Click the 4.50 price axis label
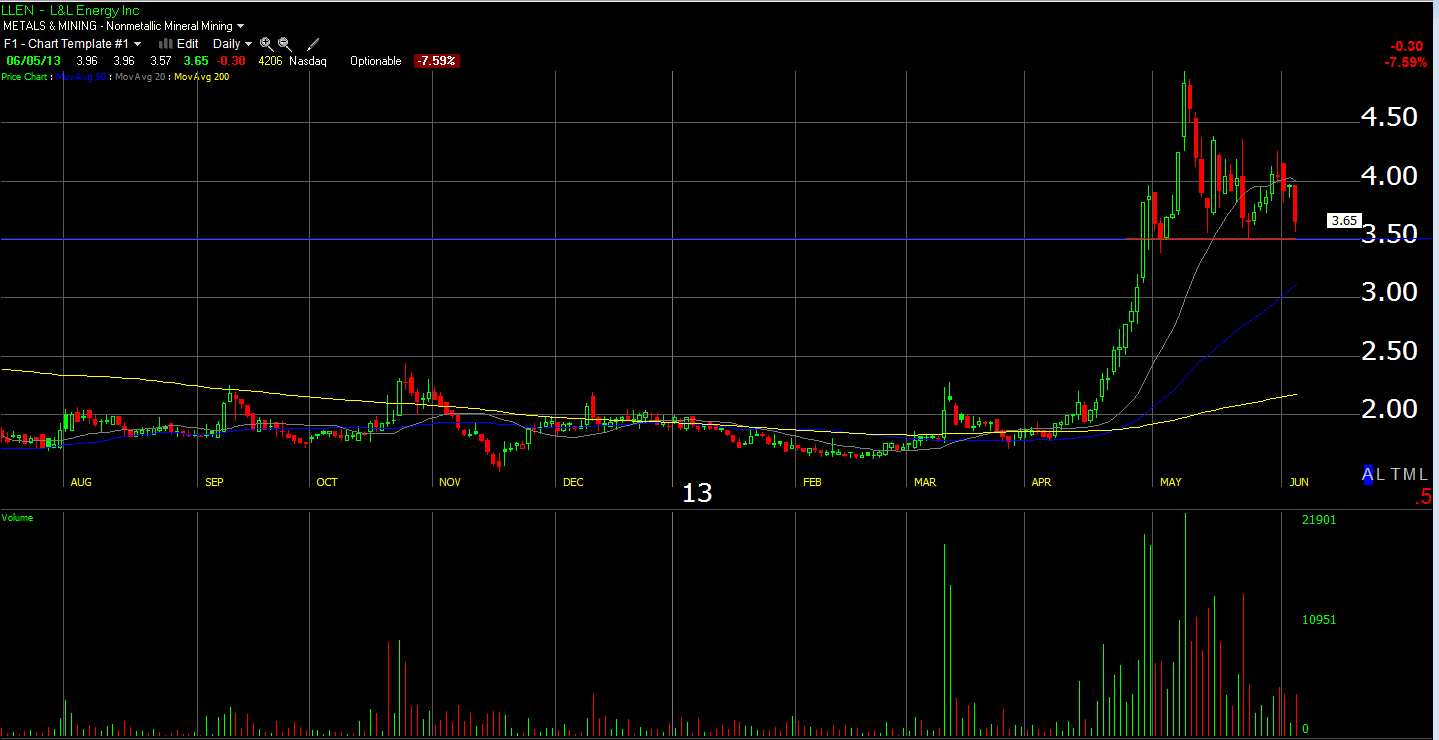1439x740 pixels. click(x=1389, y=117)
